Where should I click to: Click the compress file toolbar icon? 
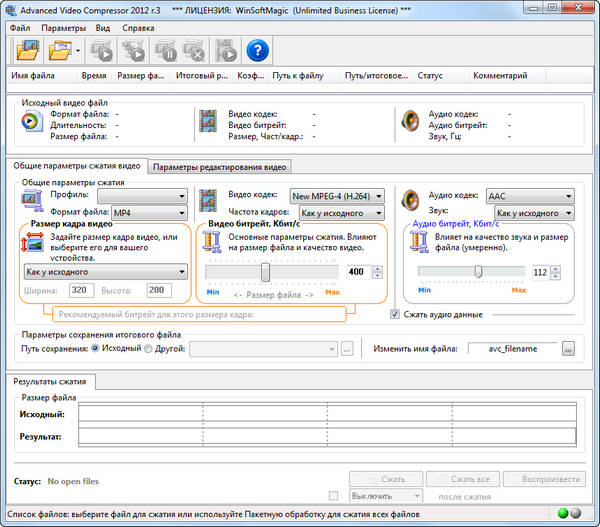pyautogui.click(x=101, y=50)
